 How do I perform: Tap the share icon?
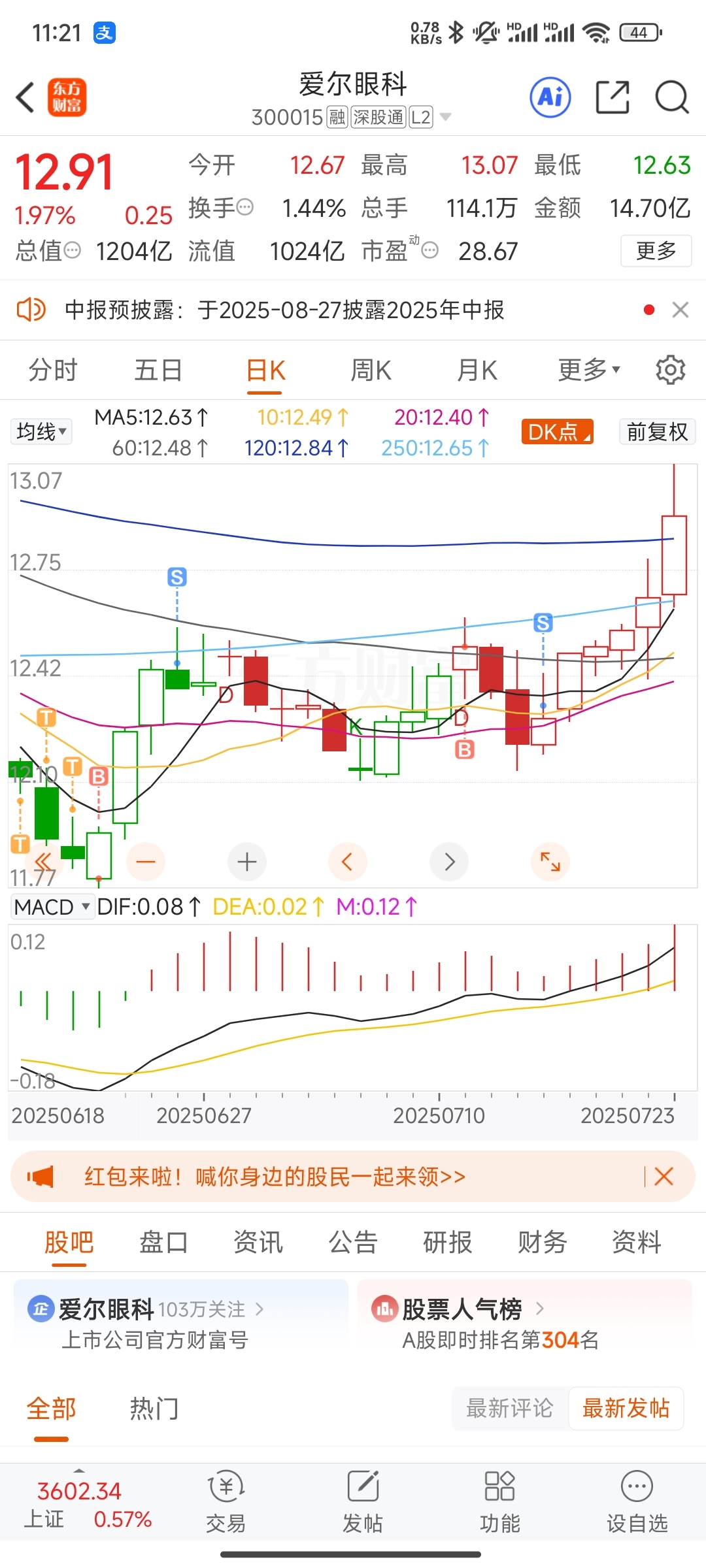pos(613,97)
